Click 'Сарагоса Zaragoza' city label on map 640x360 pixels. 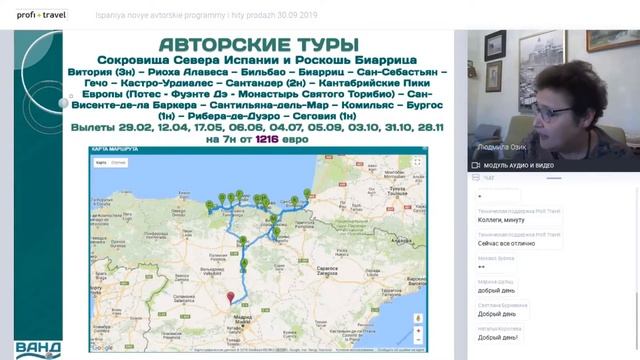pyautogui.click(x=327, y=271)
